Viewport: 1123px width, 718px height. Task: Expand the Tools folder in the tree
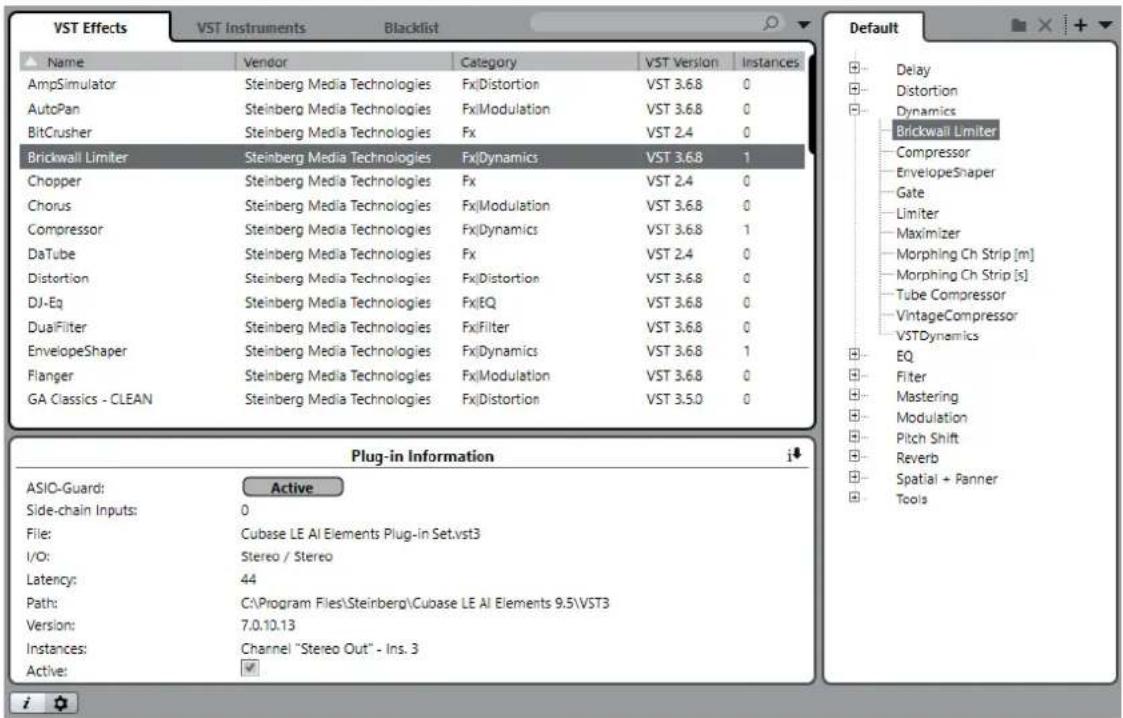[854, 497]
